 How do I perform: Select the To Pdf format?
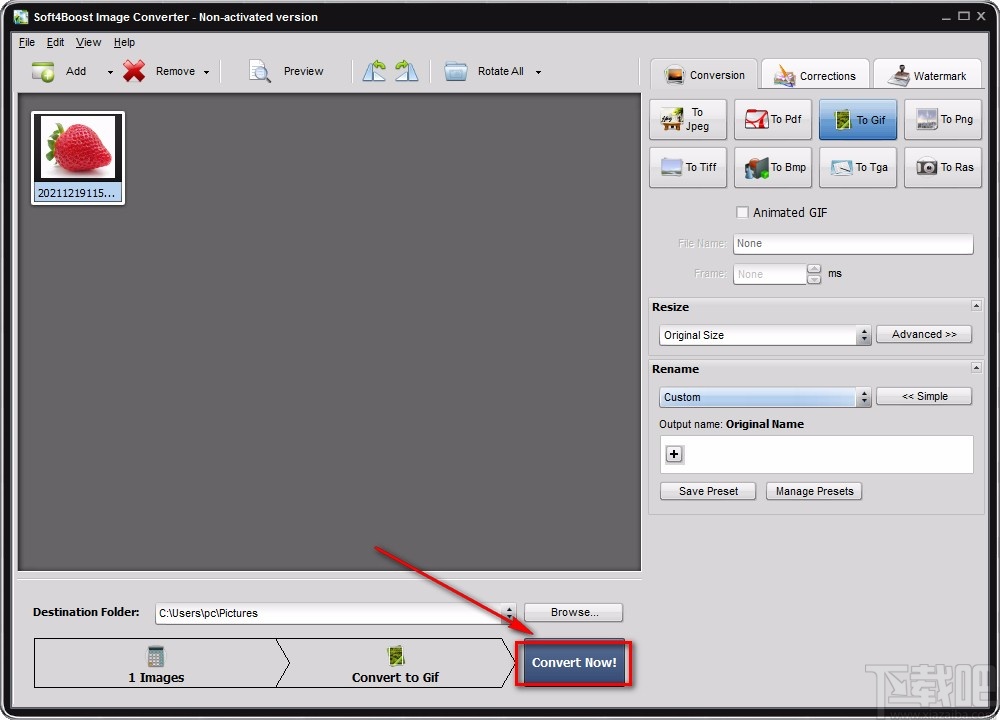[772, 119]
